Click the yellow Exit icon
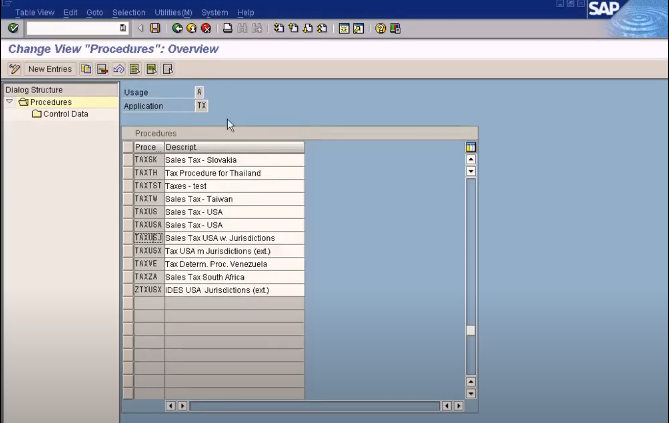669x423 pixels. (x=192, y=28)
